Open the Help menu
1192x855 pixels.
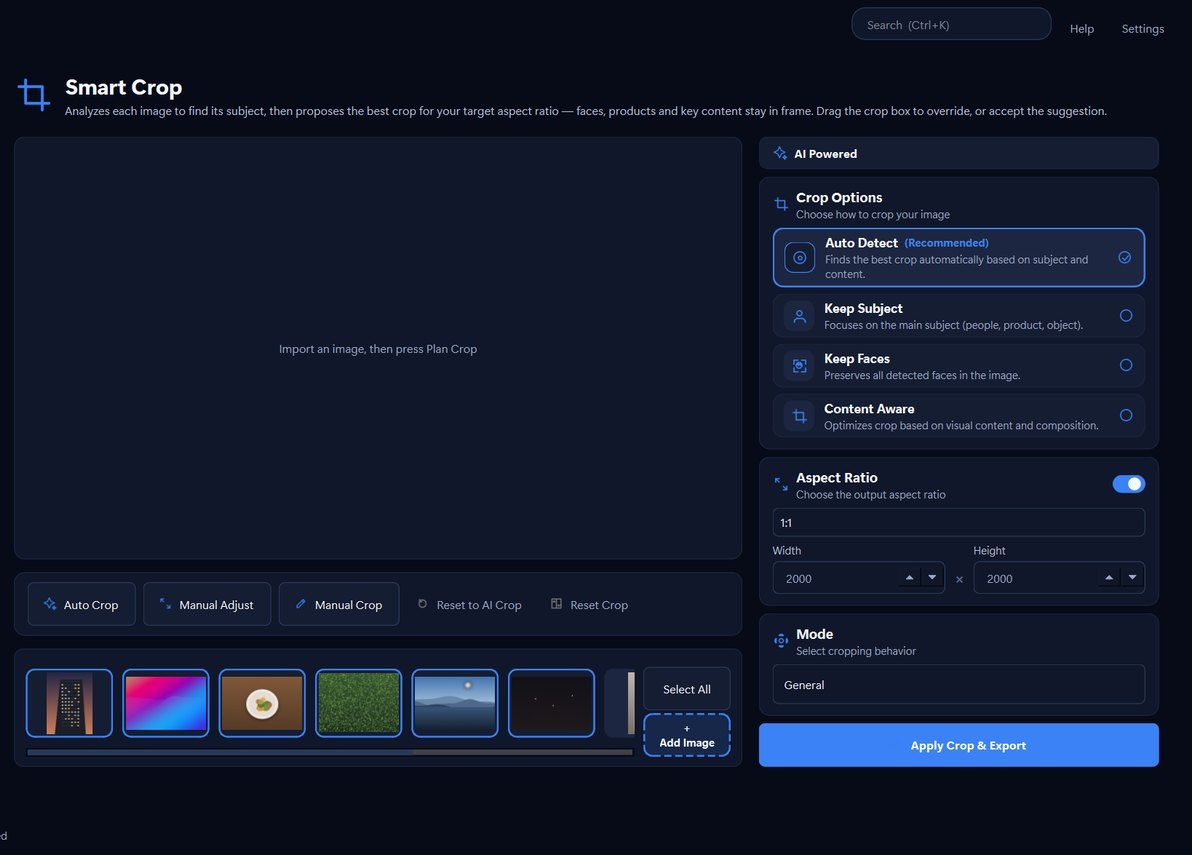point(1082,29)
